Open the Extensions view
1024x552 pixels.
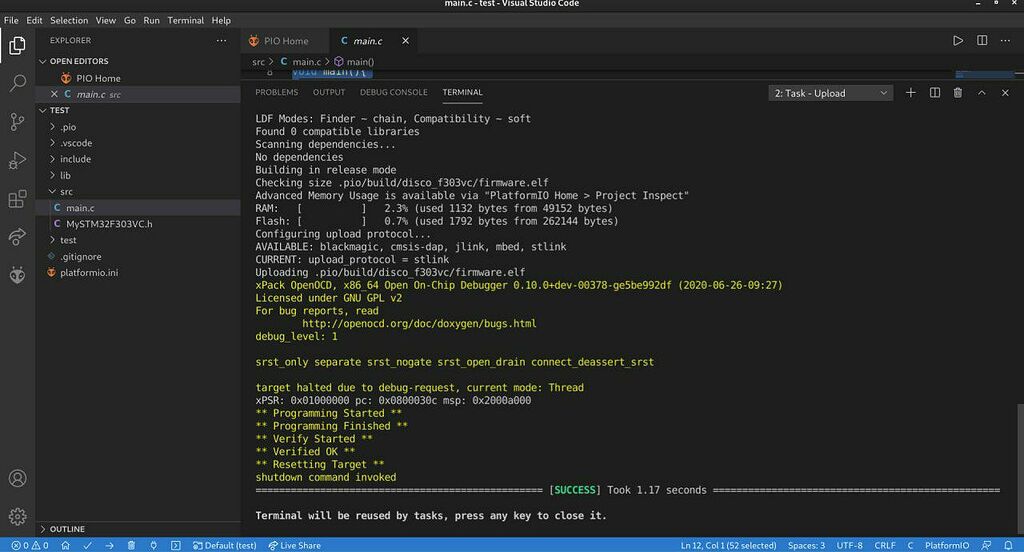tap(17, 199)
